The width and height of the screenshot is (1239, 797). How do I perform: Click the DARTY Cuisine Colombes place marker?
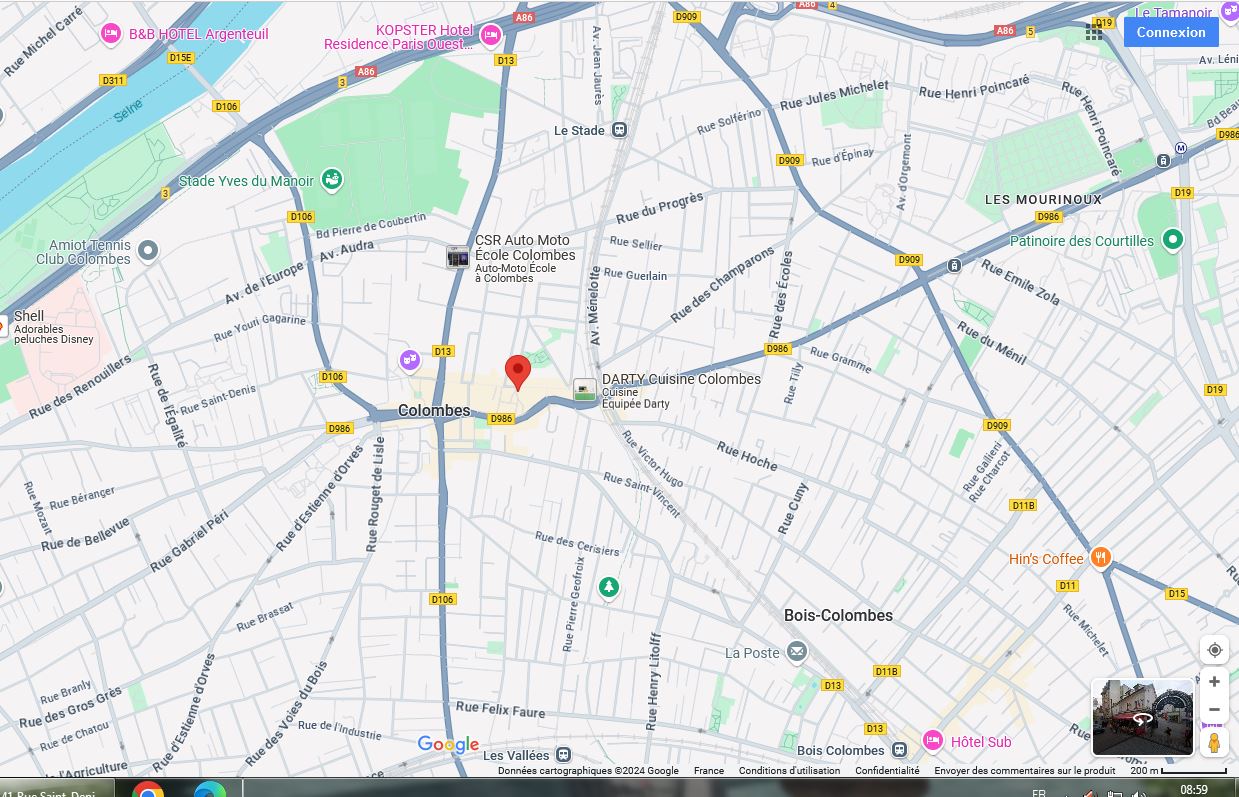click(x=585, y=389)
